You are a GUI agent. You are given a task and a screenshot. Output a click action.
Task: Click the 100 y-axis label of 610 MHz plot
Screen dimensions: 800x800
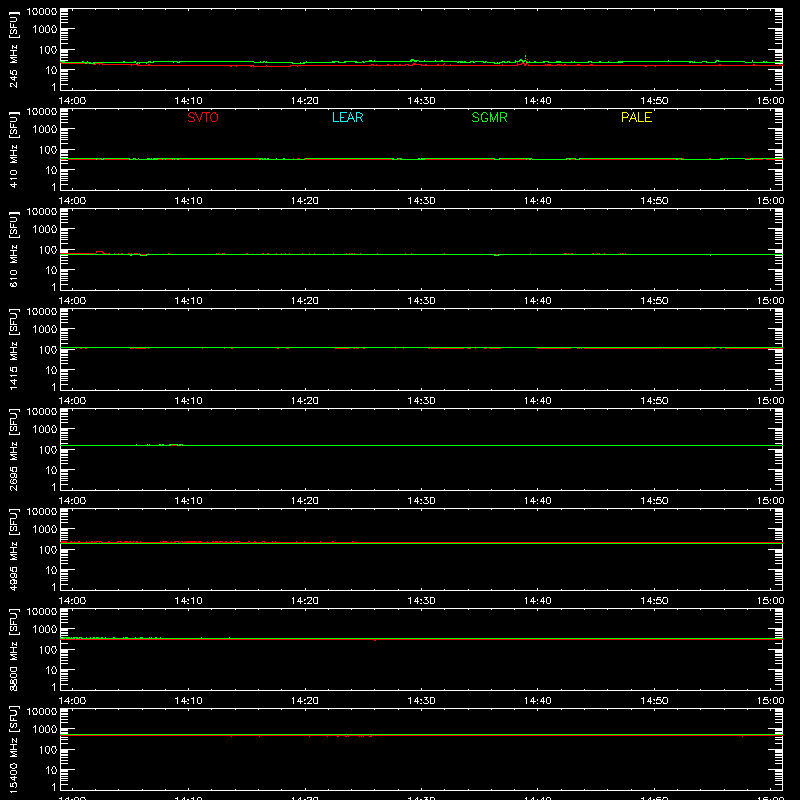pos(48,250)
